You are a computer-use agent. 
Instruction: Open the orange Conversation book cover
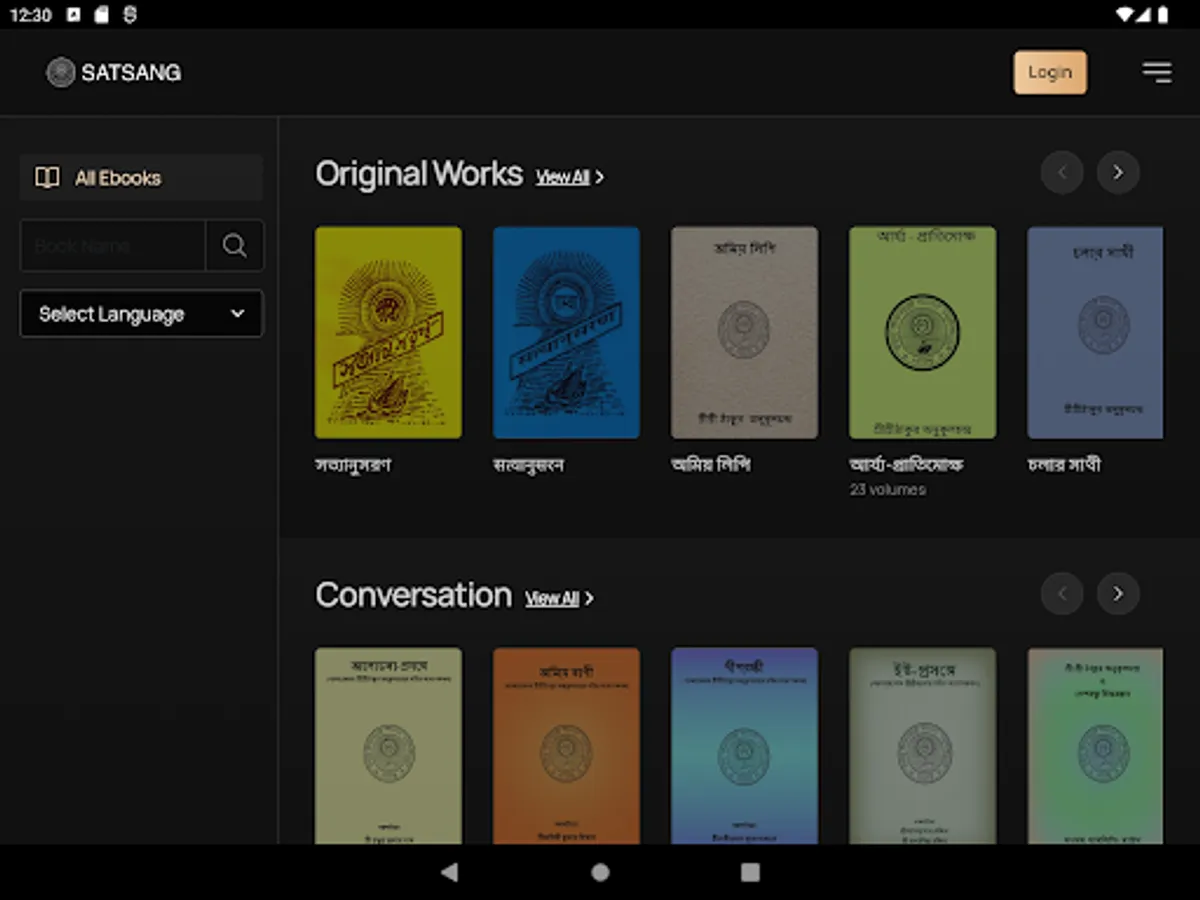click(566, 745)
